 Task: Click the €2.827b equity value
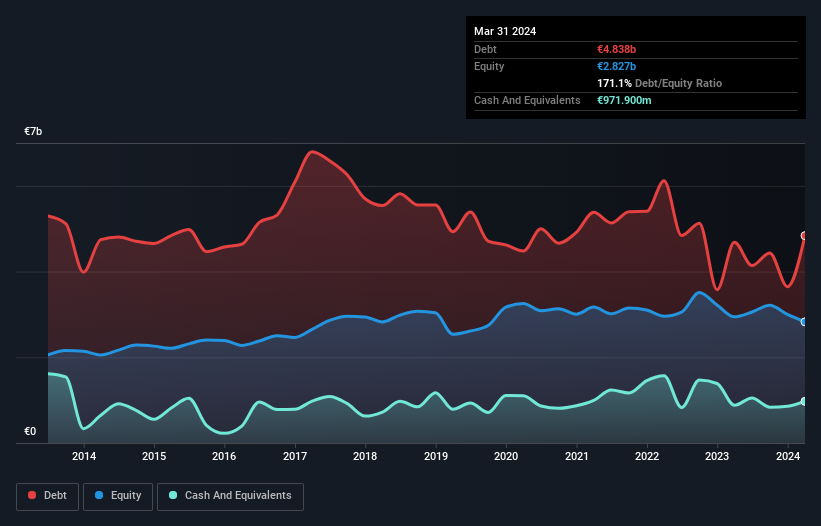point(616,66)
